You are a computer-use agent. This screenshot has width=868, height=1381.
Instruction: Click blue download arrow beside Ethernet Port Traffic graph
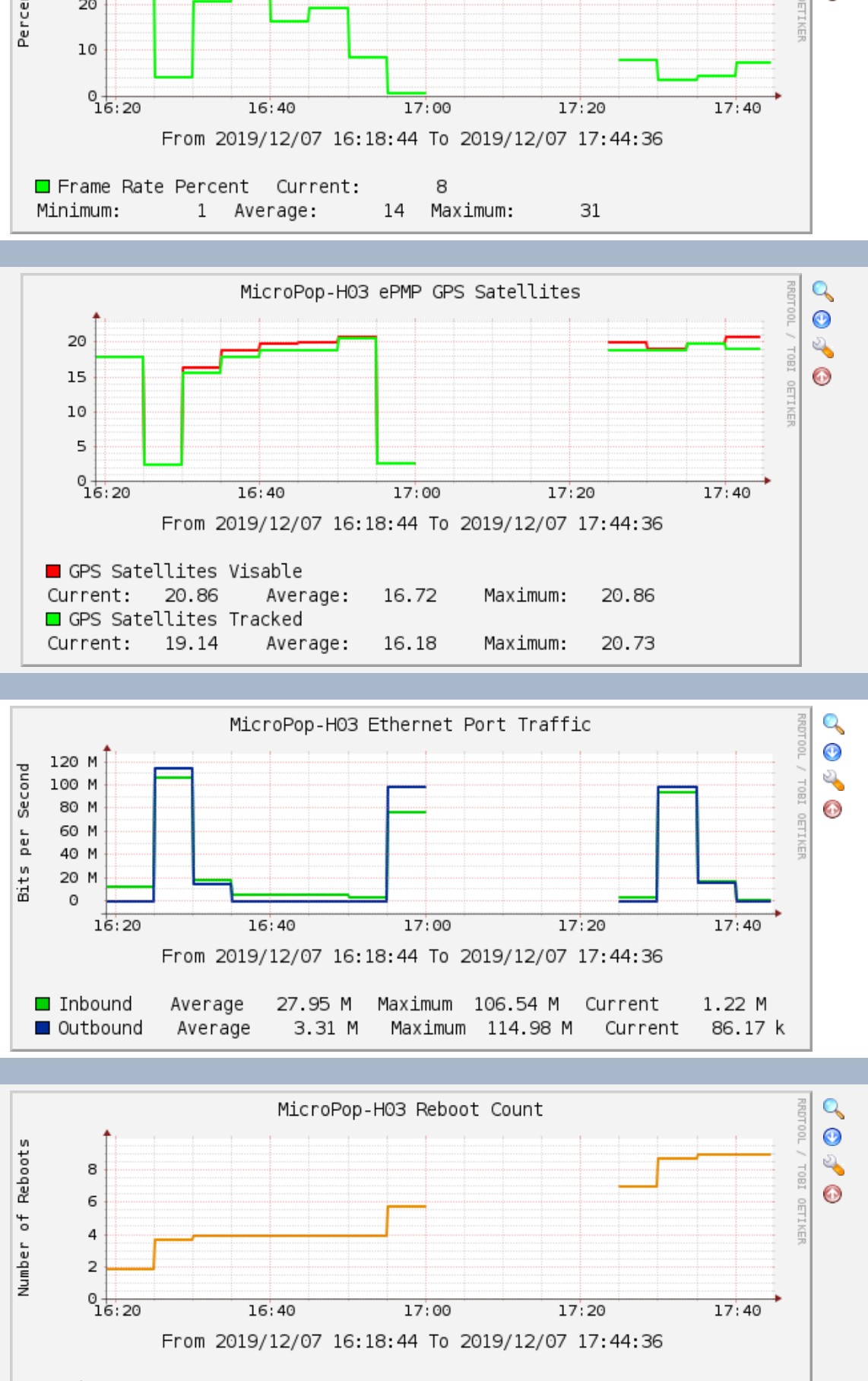coord(832,752)
